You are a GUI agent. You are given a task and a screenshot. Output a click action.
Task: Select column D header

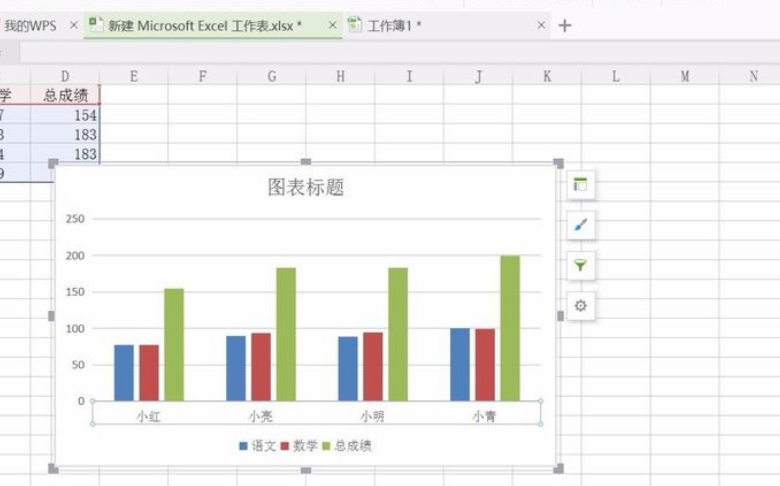point(65,76)
